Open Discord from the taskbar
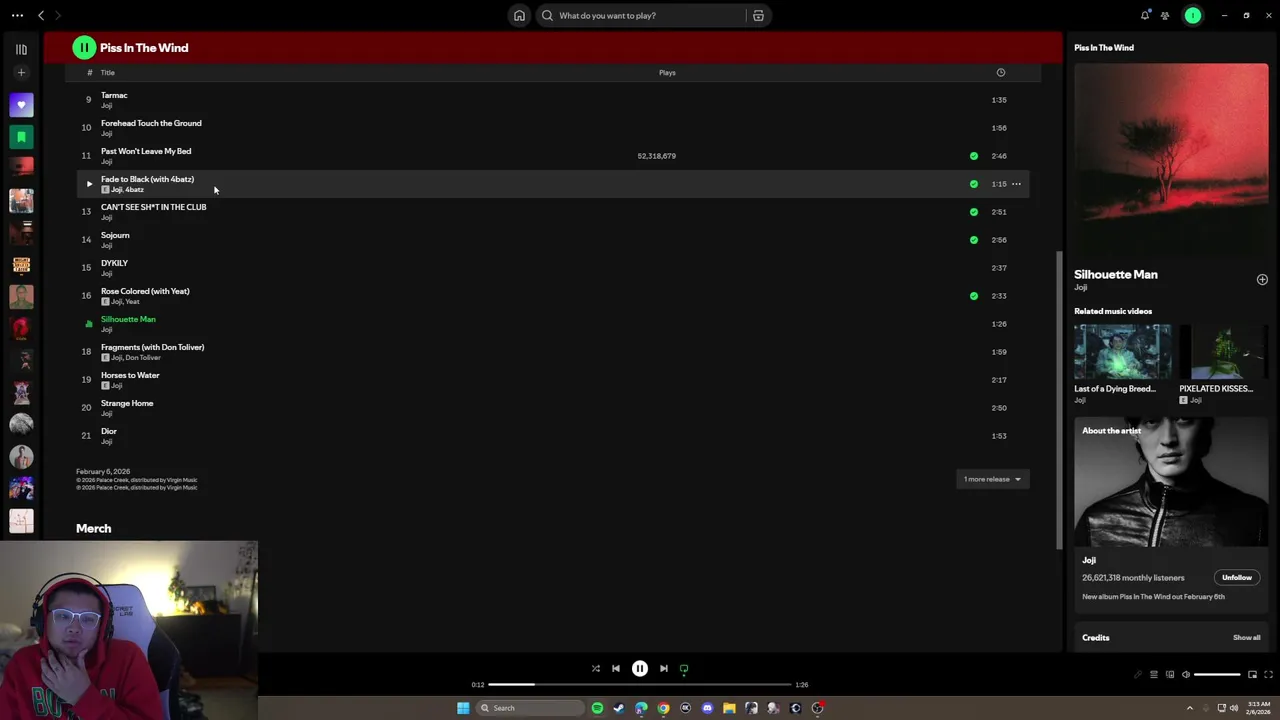The width and height of the screenshot is (1280, 720). pyautogui.click(x=707, y=708)
